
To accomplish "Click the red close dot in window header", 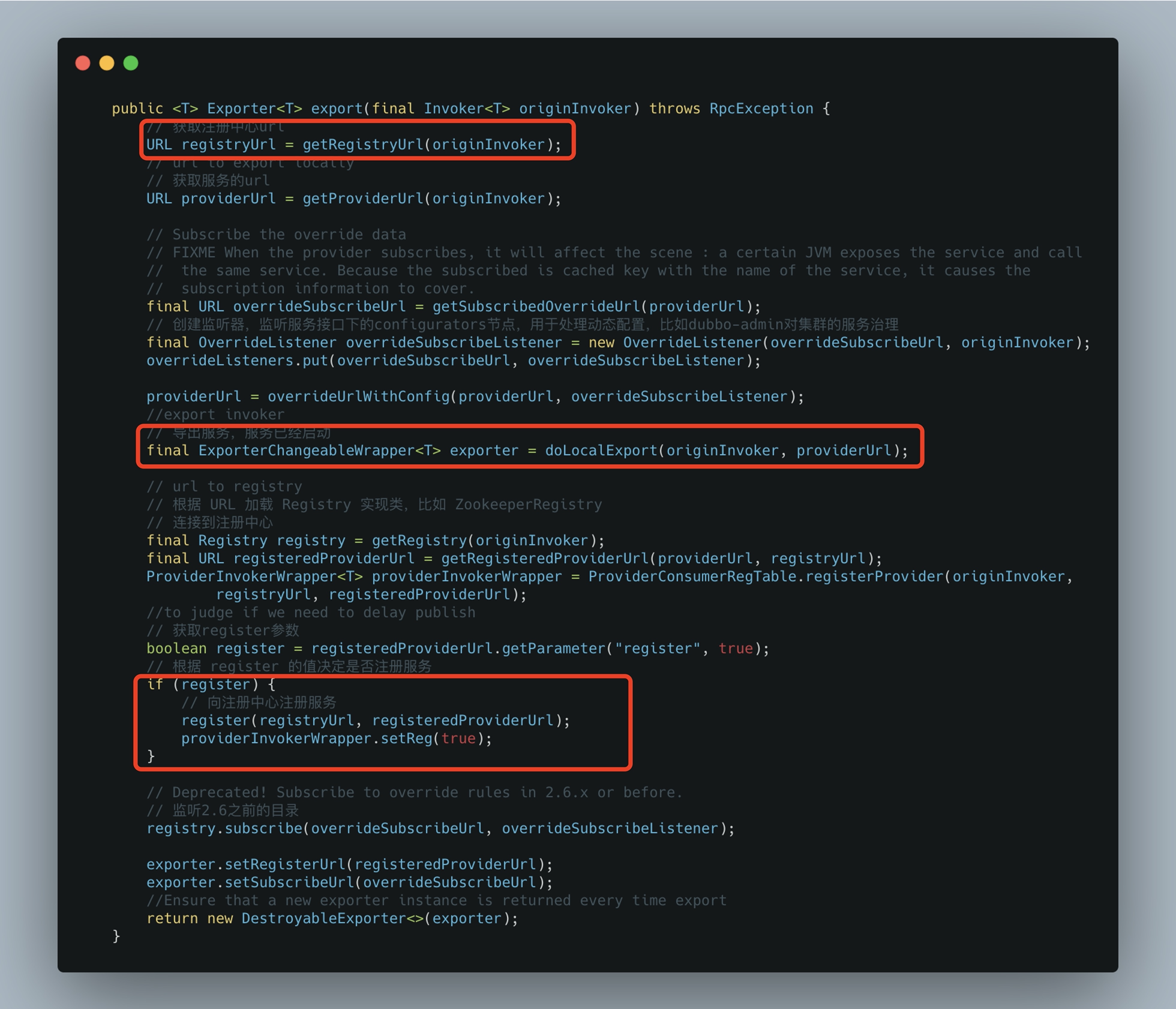I will pyautogui.click(x=83, y=63).
